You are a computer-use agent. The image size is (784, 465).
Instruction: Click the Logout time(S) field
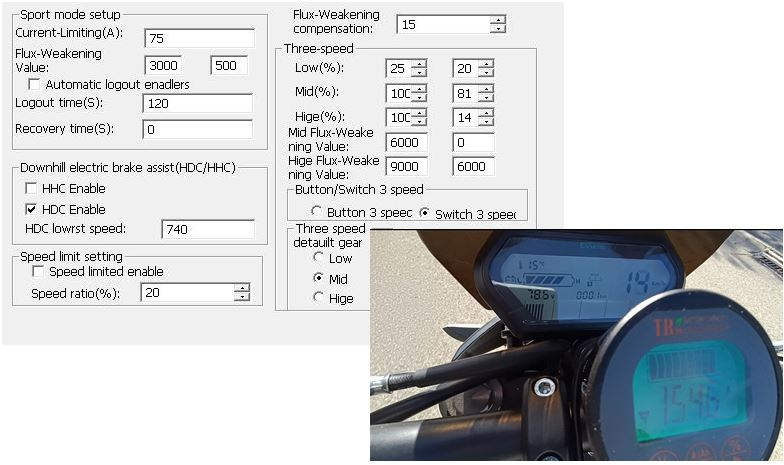coord(198,104)
